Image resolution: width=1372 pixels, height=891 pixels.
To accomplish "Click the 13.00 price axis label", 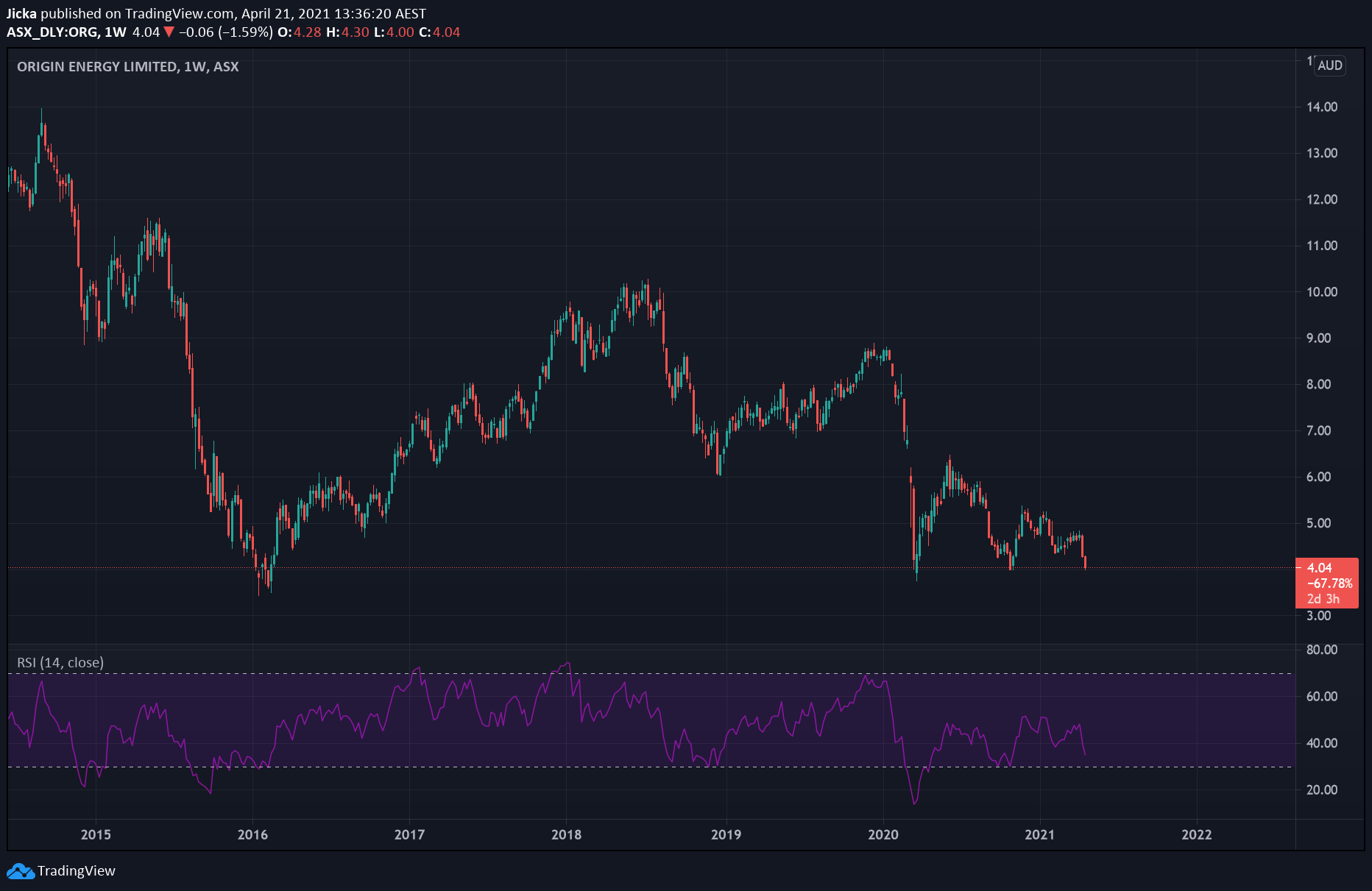I will click(1322, 154).
